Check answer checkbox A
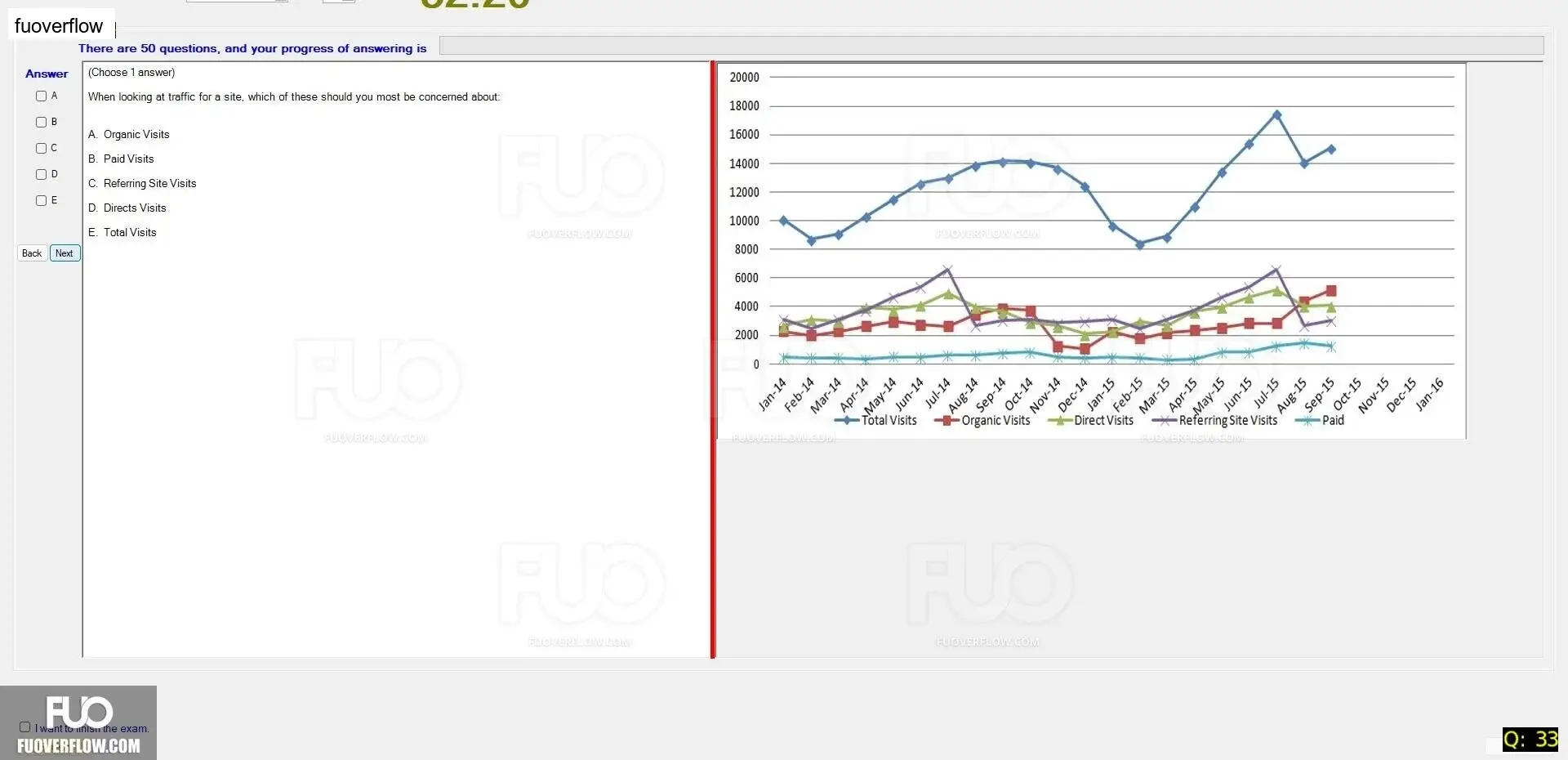1568x760 pixels. click(x=41, y=96)
